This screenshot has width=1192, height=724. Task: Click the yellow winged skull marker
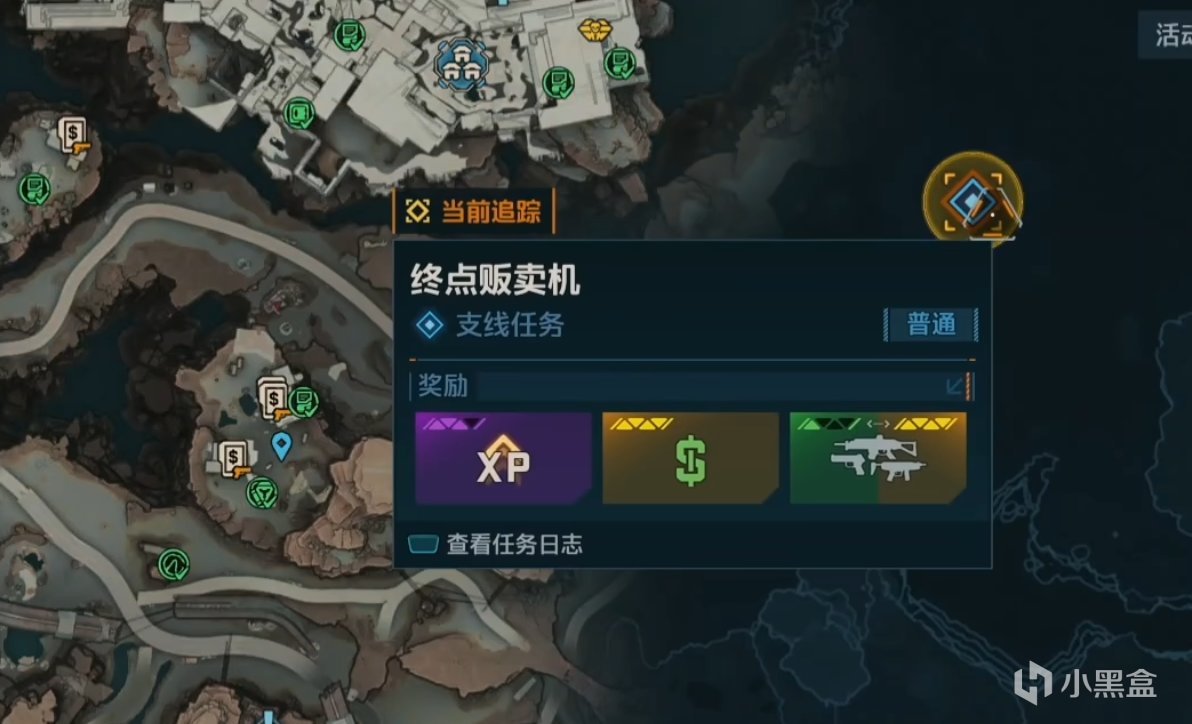tap(594, 30)
